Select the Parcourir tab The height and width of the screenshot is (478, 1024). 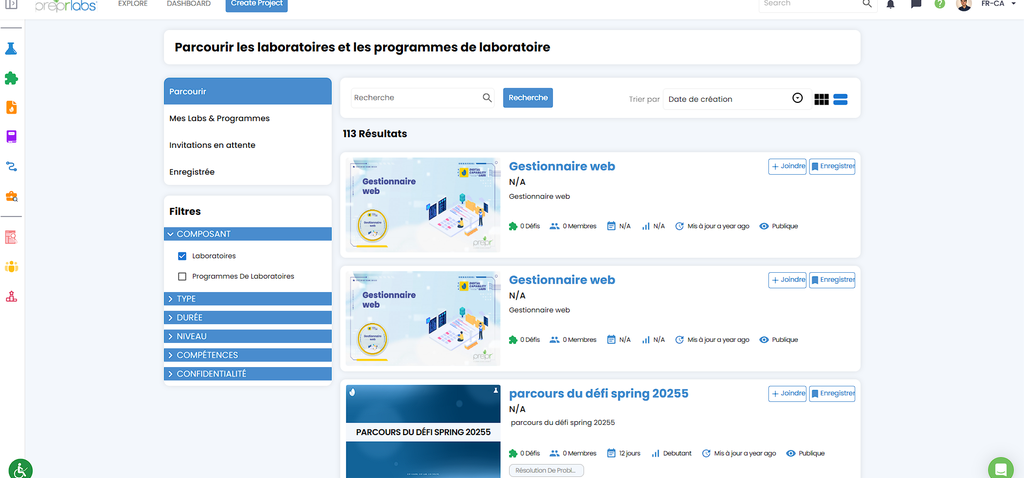[x=248, y=91]
